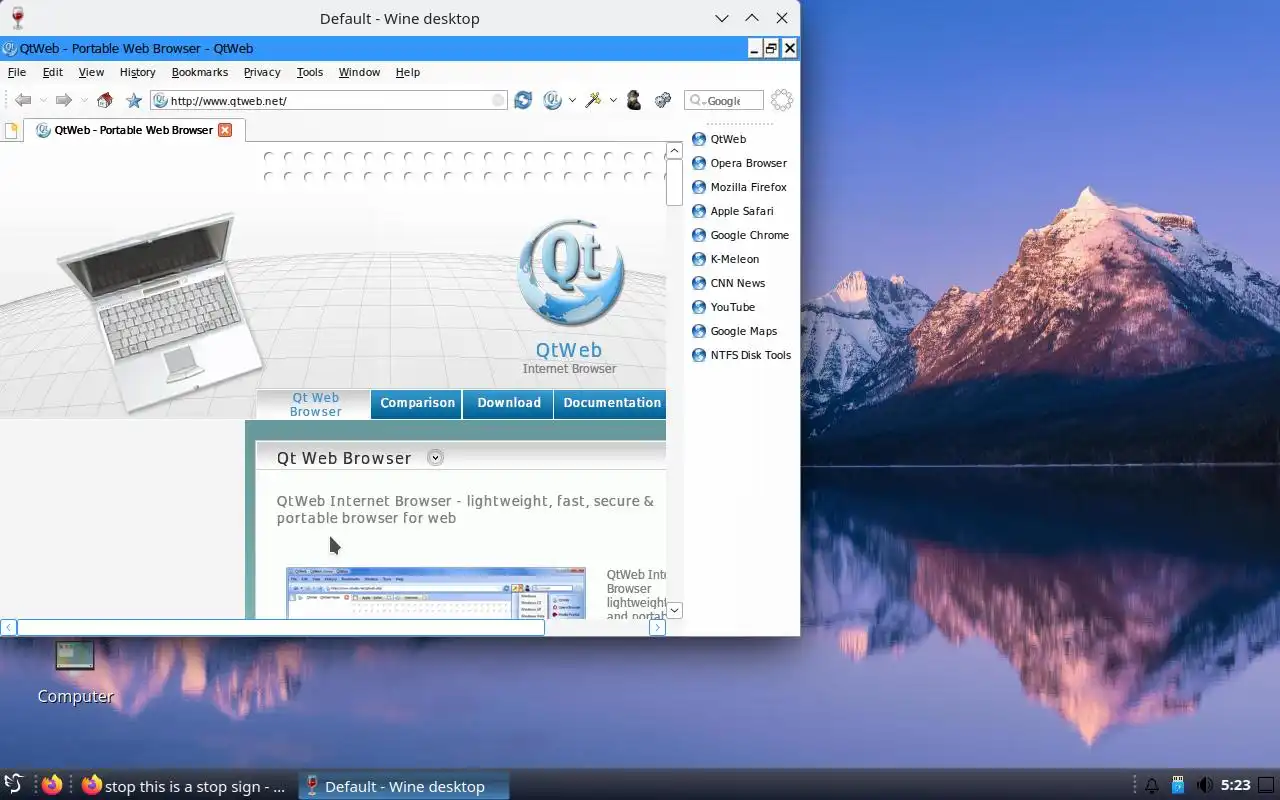
Task: Open the View menu
Action: pos(91,72)
